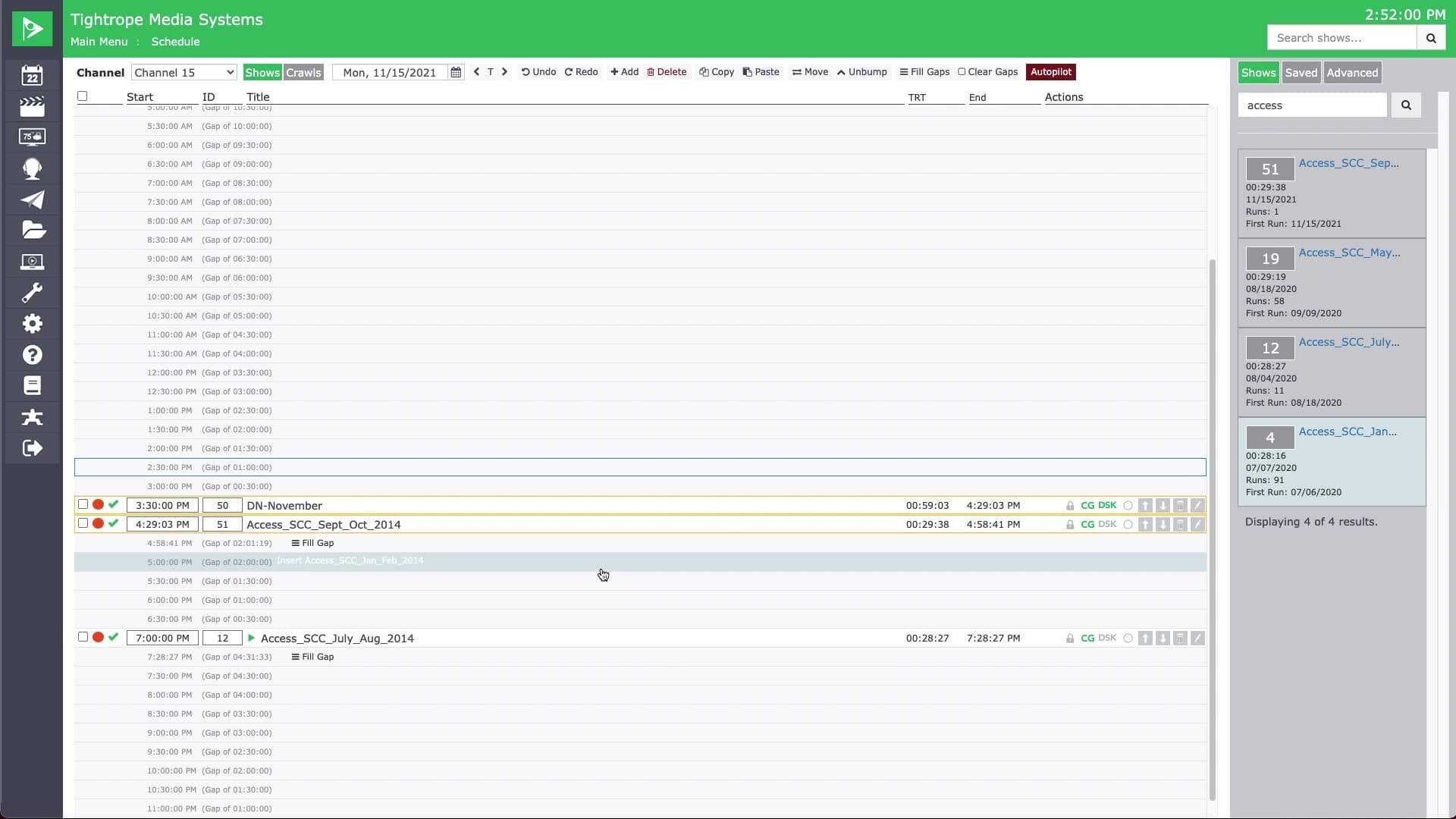Move Access_SCC_July_Aug_2014 up with arrow icon
Screen dimensions: 1456x819
(1145, 639)
